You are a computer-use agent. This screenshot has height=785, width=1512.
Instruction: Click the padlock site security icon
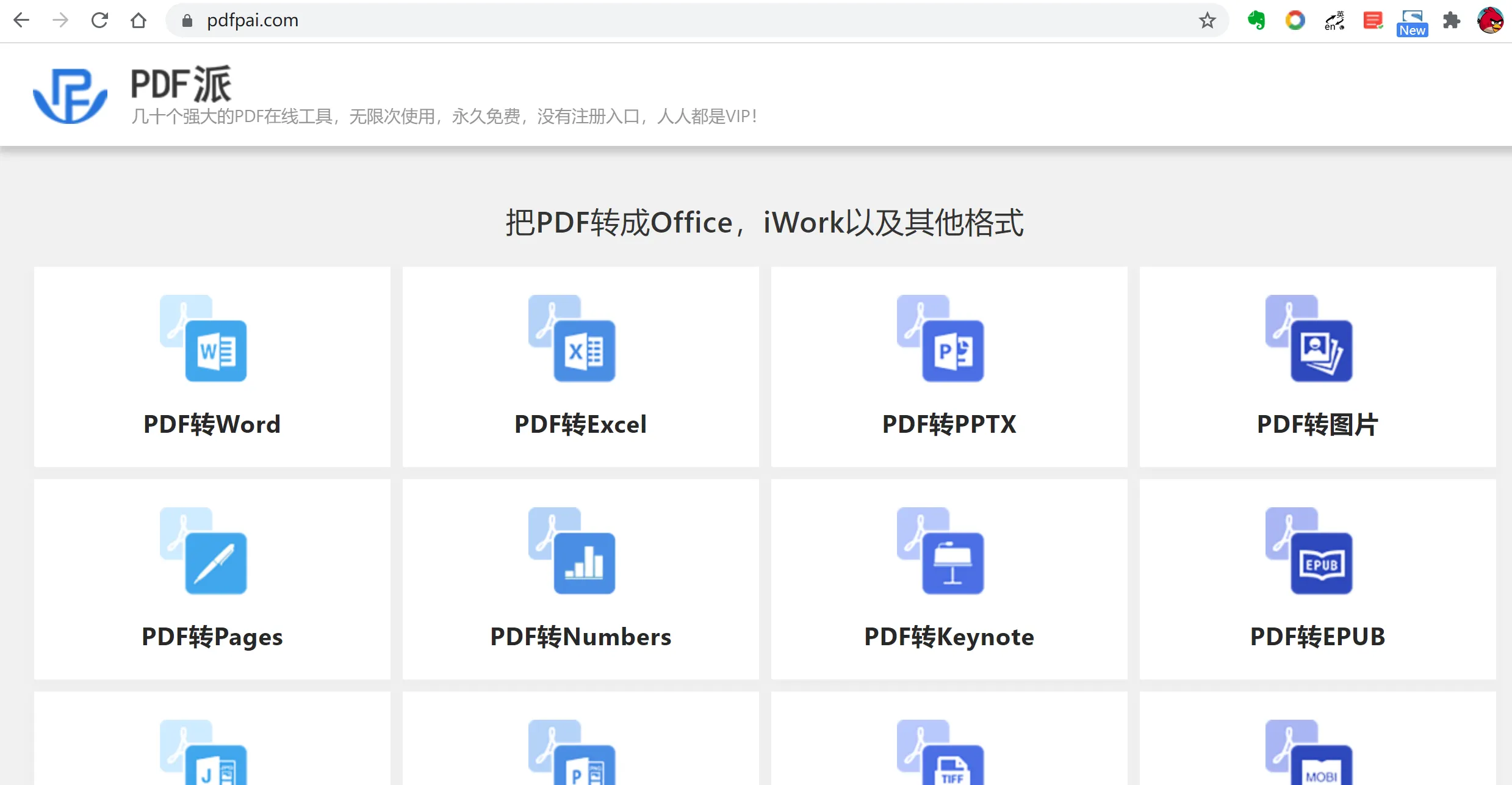point(187,21)
